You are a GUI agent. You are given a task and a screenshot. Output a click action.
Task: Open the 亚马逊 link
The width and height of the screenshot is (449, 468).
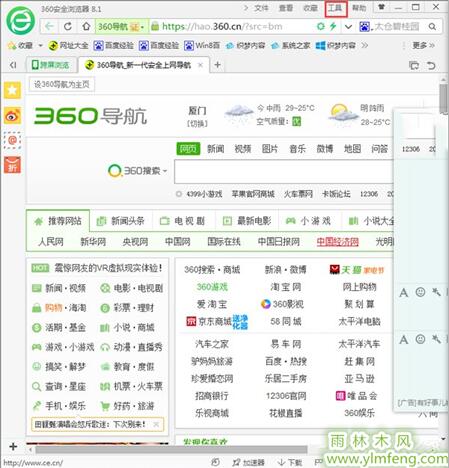359,378
